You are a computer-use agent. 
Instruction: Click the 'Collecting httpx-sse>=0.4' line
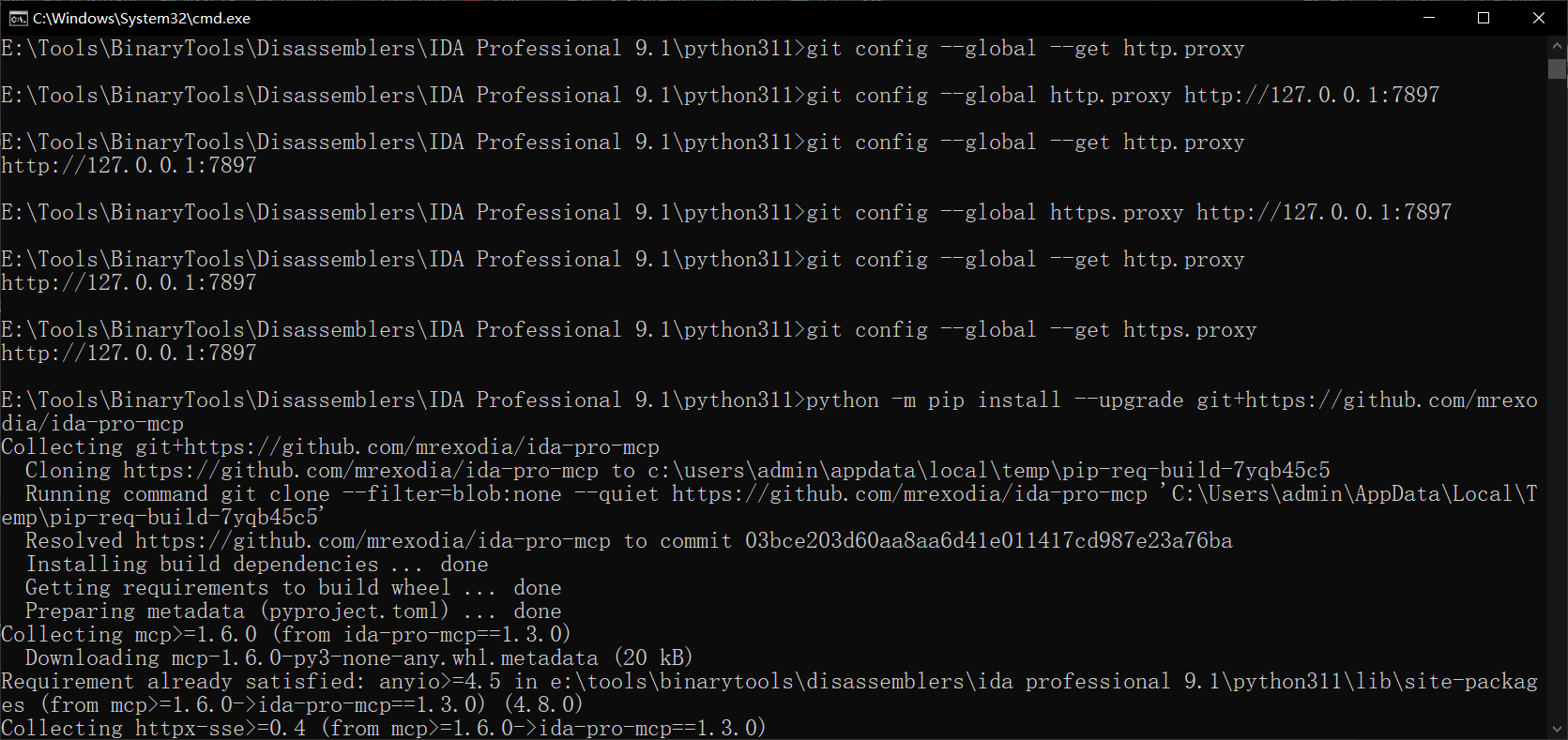(x=383, y=729)
